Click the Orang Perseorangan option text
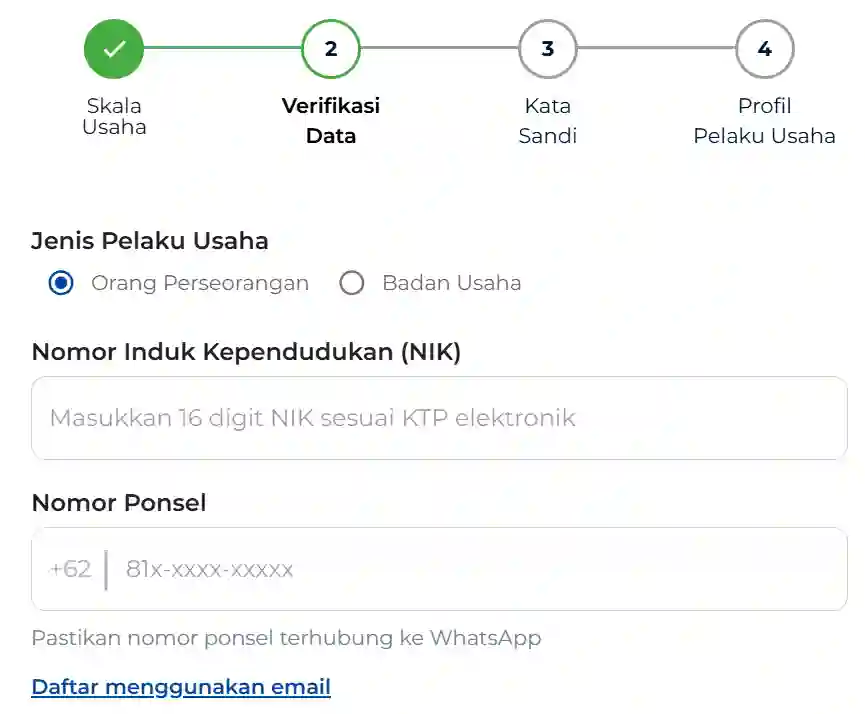The width and height of the screenshot is (865, 714). (200, 283)
